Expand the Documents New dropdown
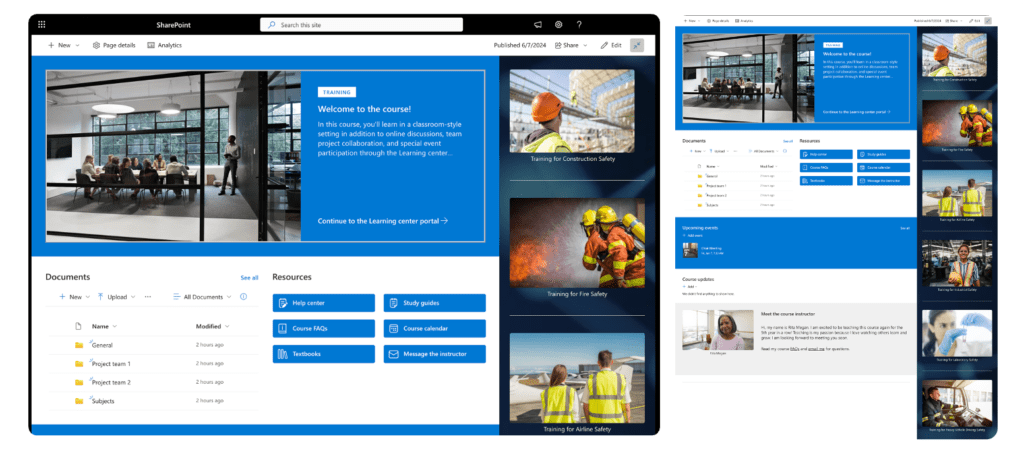The height and width of the screenshot is (453, 1024). [x=88, y=296]
